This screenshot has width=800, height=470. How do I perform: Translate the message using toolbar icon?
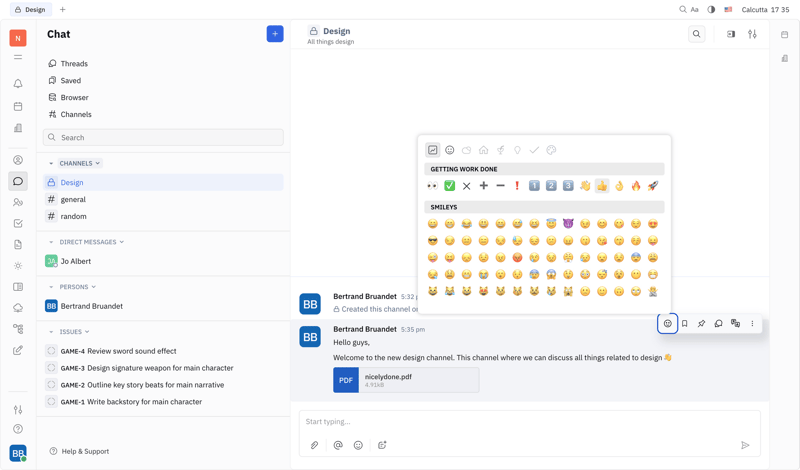pyautogui.click(x=735, y=324)
